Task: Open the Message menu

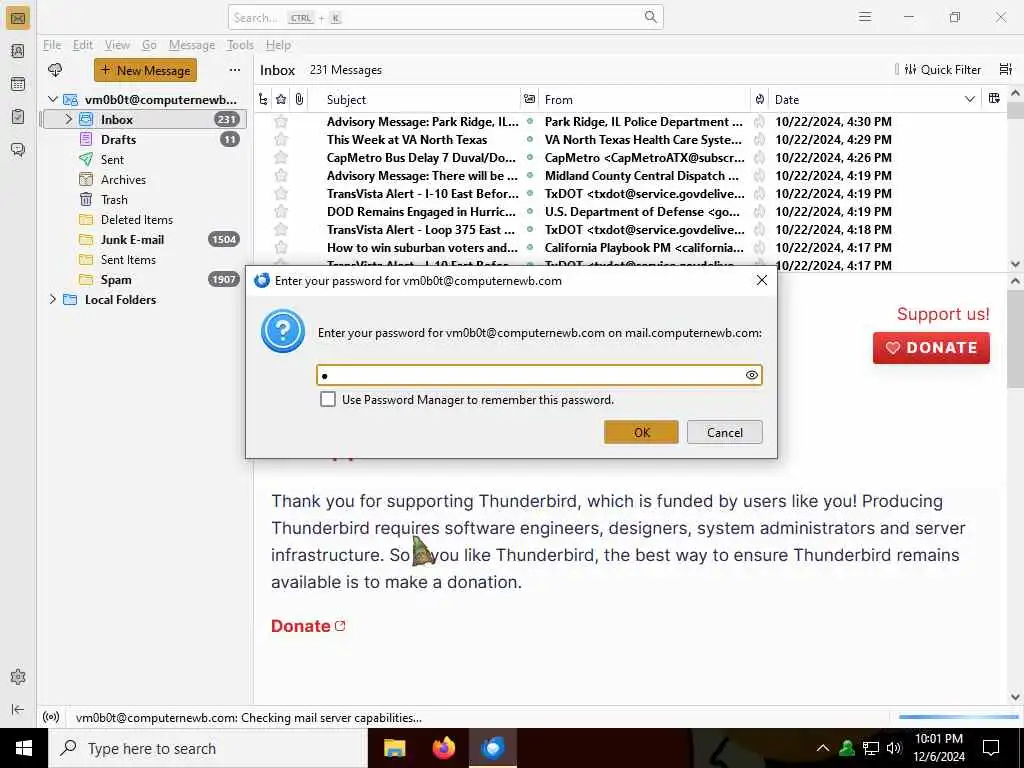Action: coord(192,45)
